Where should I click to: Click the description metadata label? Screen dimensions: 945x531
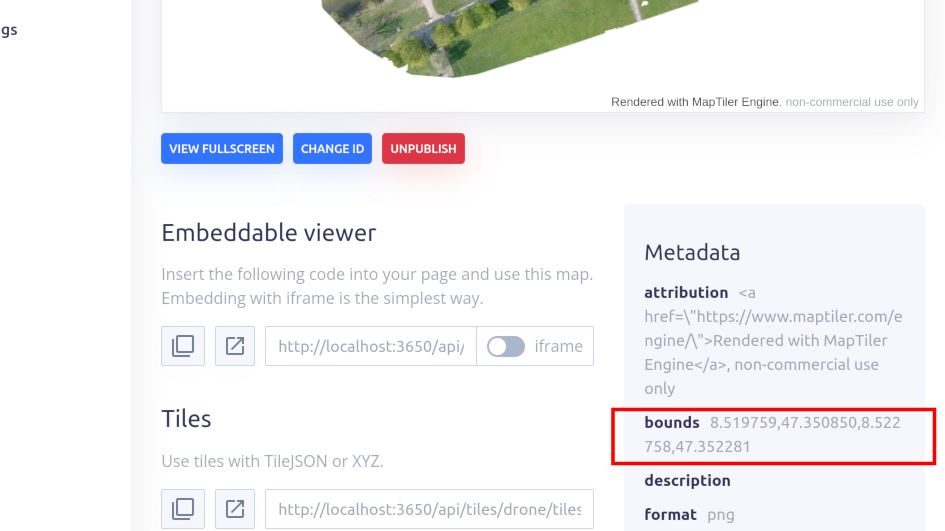click(687, 481)
